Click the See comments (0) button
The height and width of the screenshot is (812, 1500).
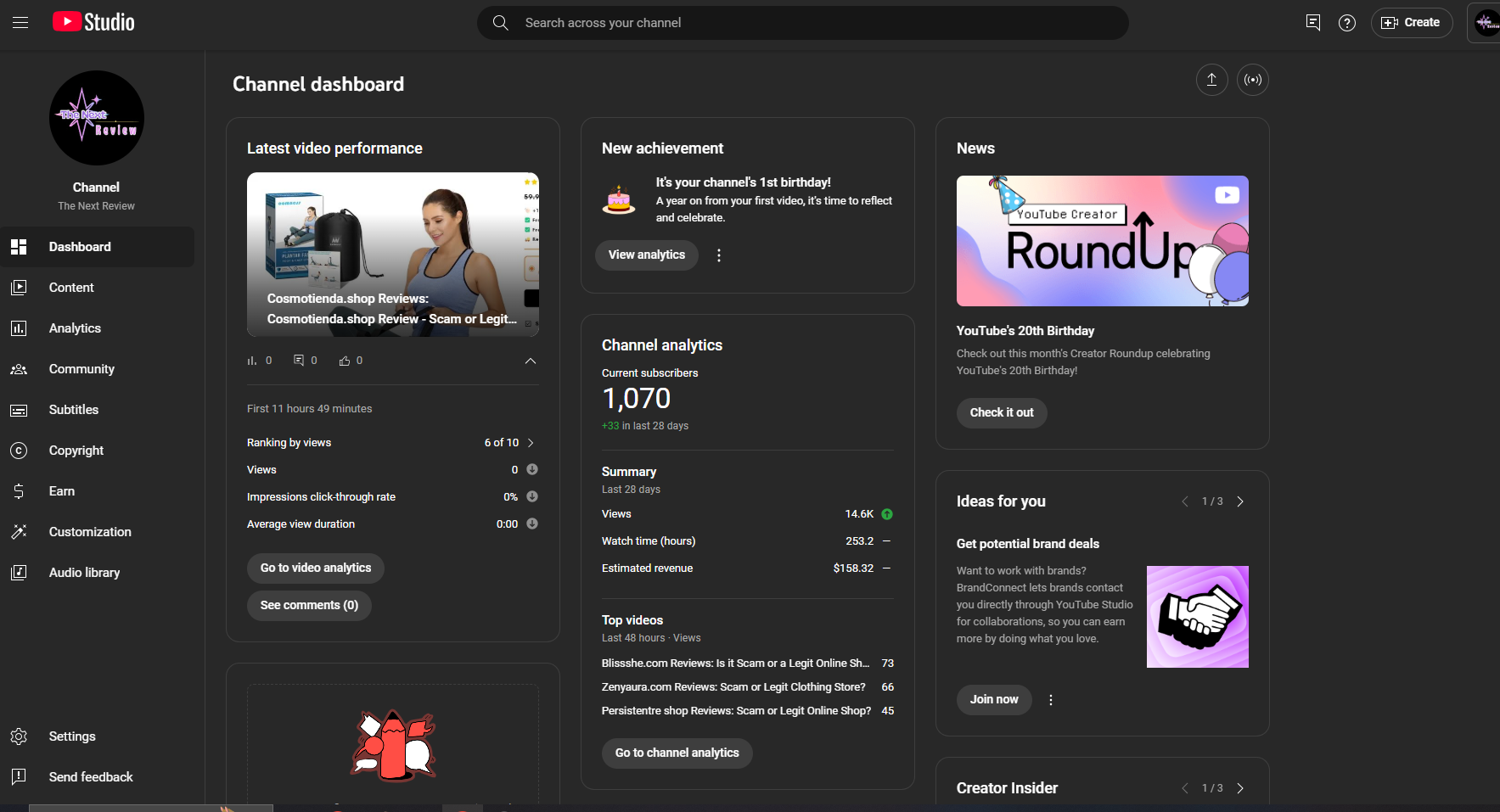tap(309, 606)
